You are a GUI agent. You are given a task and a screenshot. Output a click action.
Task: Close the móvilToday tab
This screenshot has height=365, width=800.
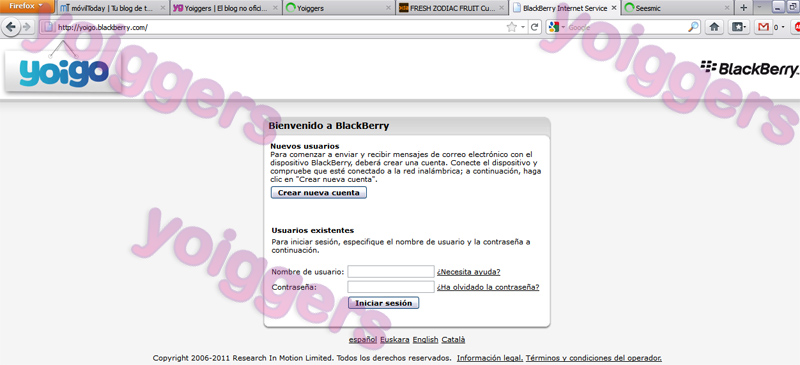(163, 8)
